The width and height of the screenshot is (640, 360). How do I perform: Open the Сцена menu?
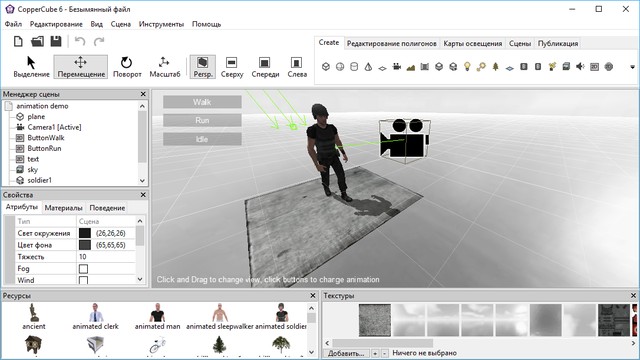tap(121, 24)
